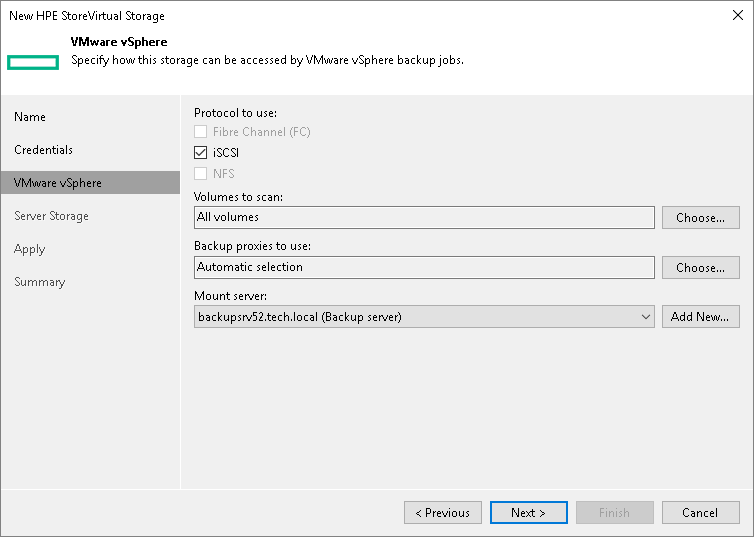Click the Automatic selection proxies field
This screenshot has width=754, height=537.
[x=424, y=268]
